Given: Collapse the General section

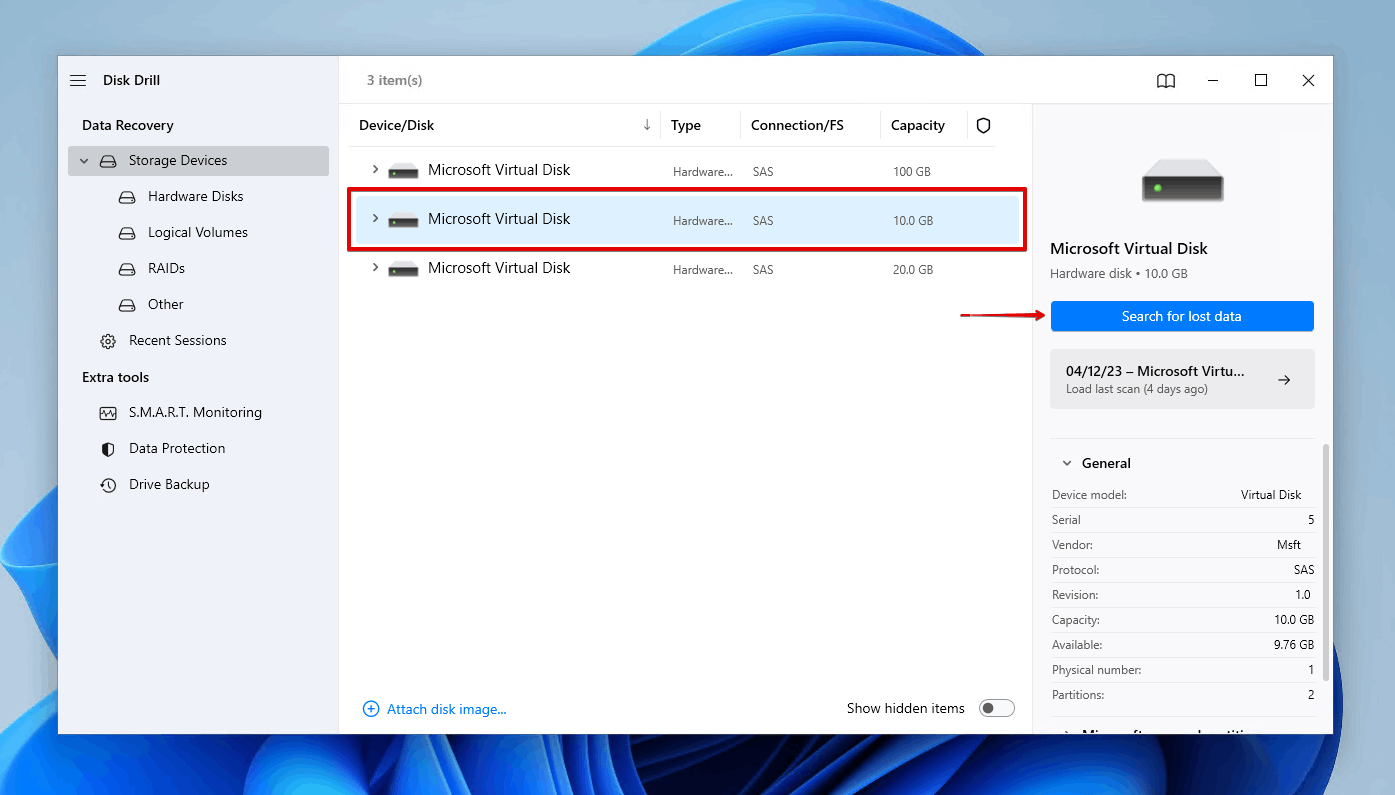Looking at the screenshot, I should pyautogui.click(x=1067, y=464).
